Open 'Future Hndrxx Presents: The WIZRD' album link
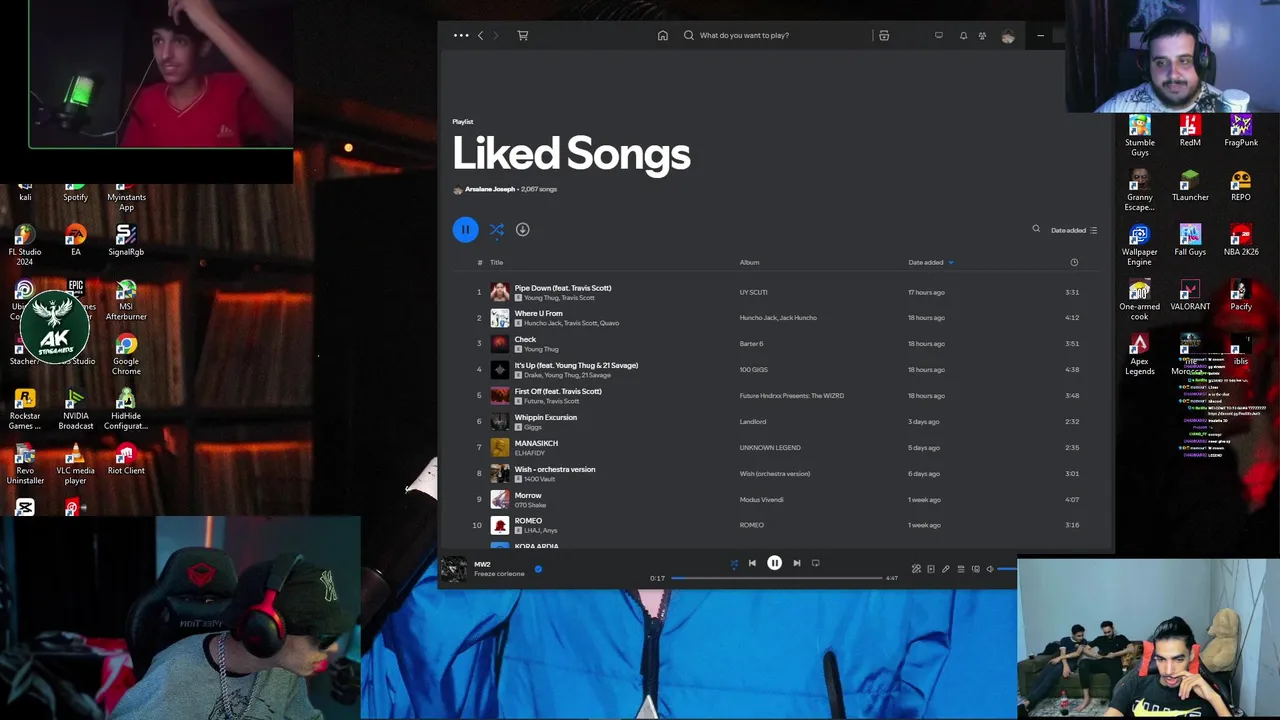This screenshot has height=720, width=1280. (x=792, y=396)
